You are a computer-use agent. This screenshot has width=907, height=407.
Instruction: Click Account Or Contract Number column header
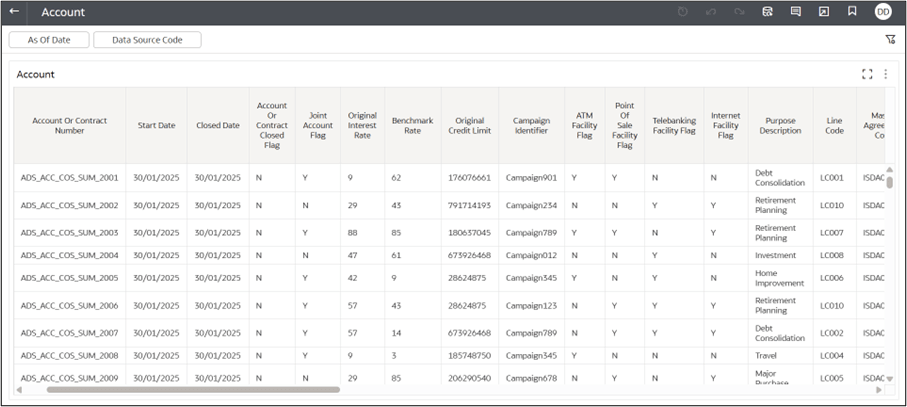(70, 125)
